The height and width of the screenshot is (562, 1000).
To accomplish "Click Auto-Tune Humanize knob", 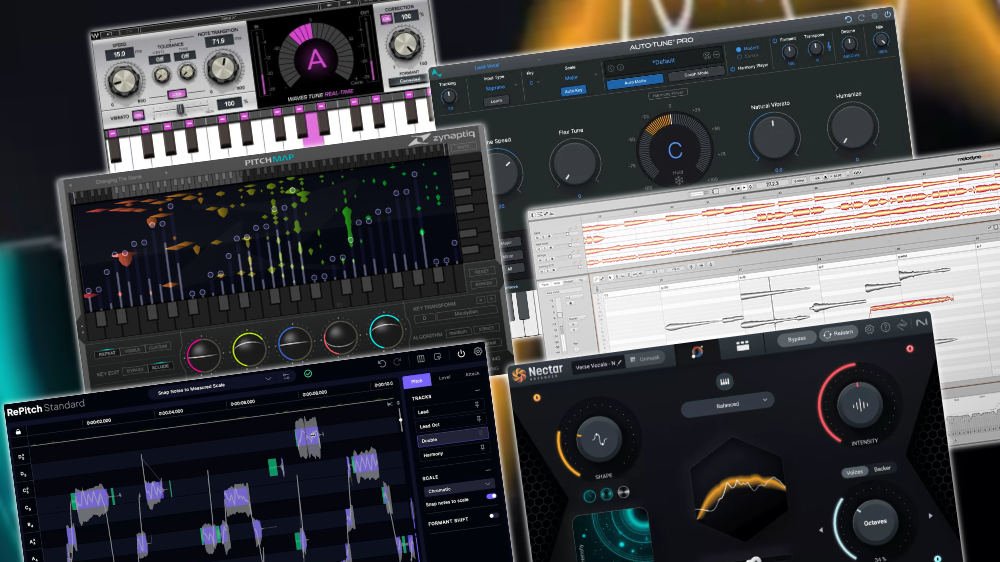I will (852, 127).
